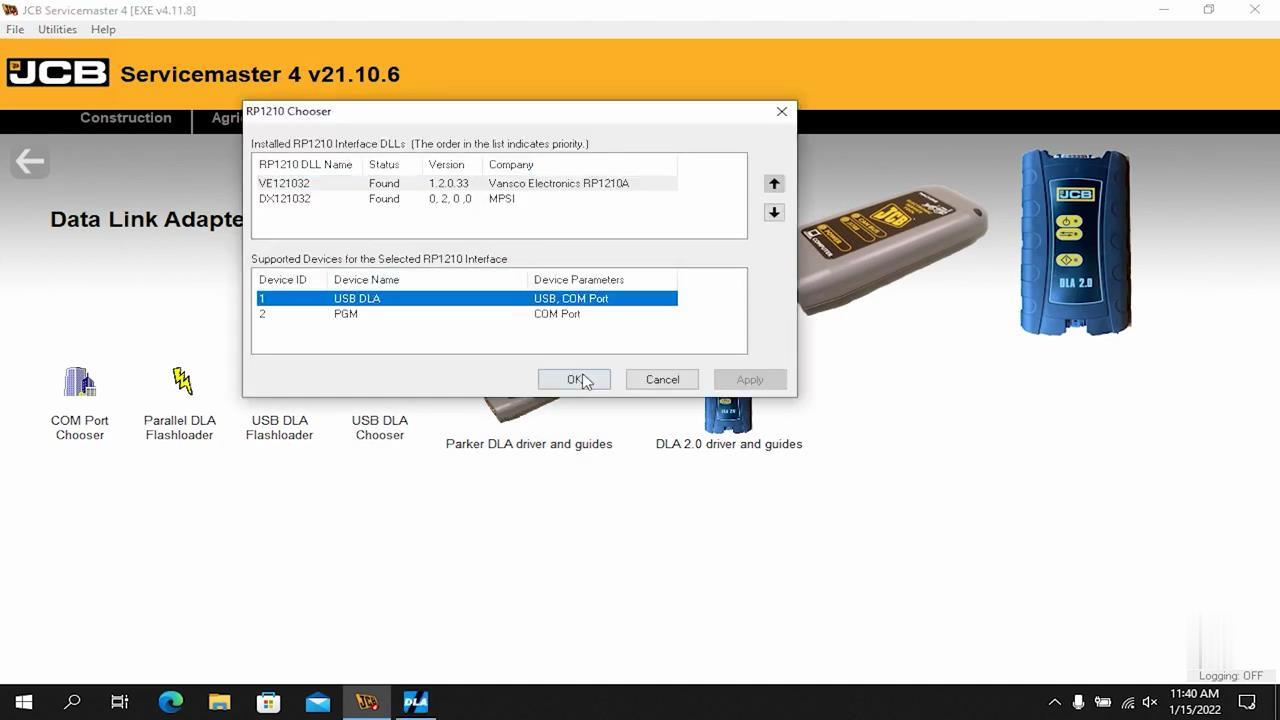Switch to DLA app in taskbar
The height and width of the screenshot is (720, 1280).
tap(416, 702)
